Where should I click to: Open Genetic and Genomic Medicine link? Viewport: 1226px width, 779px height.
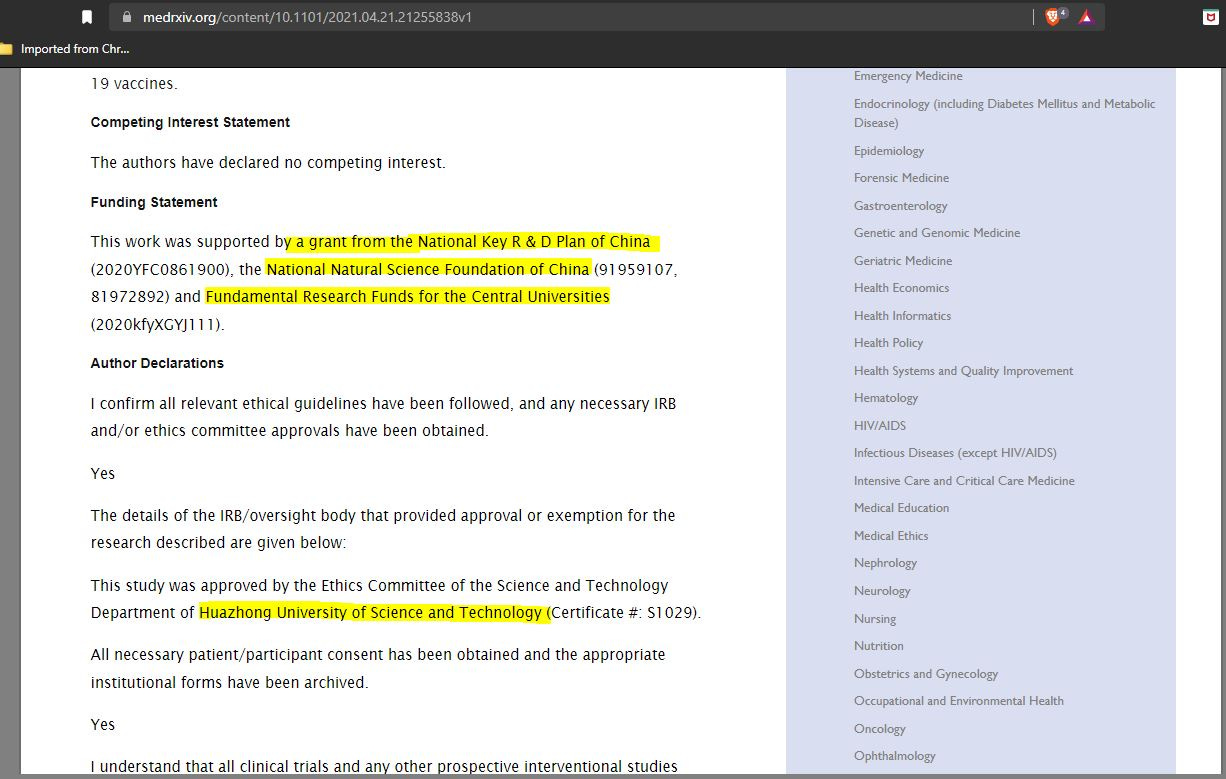[937, 233]
